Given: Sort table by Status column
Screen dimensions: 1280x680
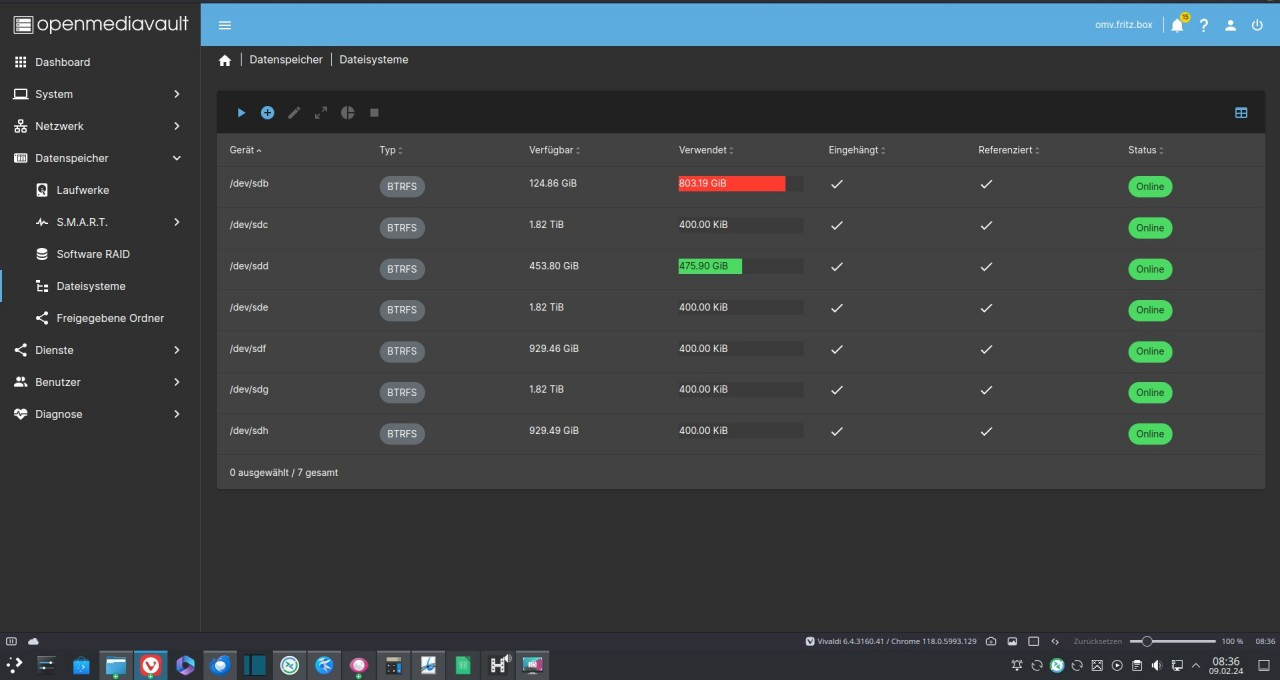Looking at the screenshot, I should pos(1146,150).
